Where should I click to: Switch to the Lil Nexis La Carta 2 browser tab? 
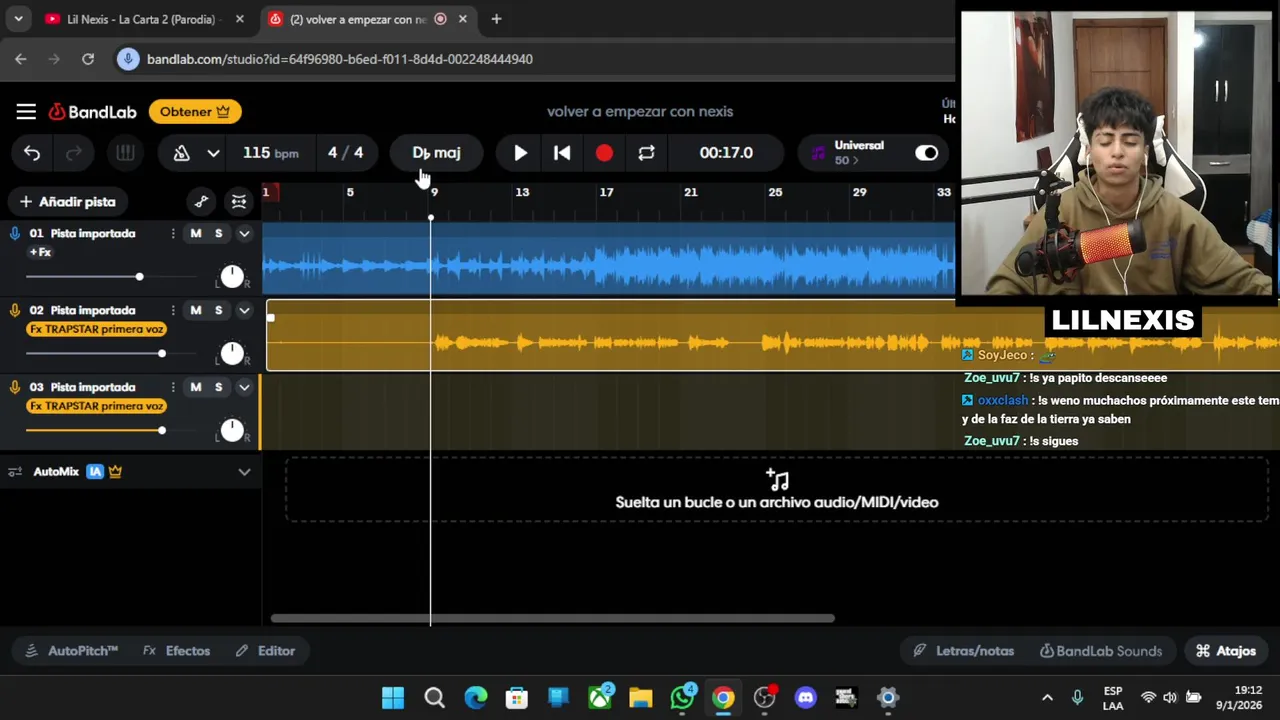(143, 19)
